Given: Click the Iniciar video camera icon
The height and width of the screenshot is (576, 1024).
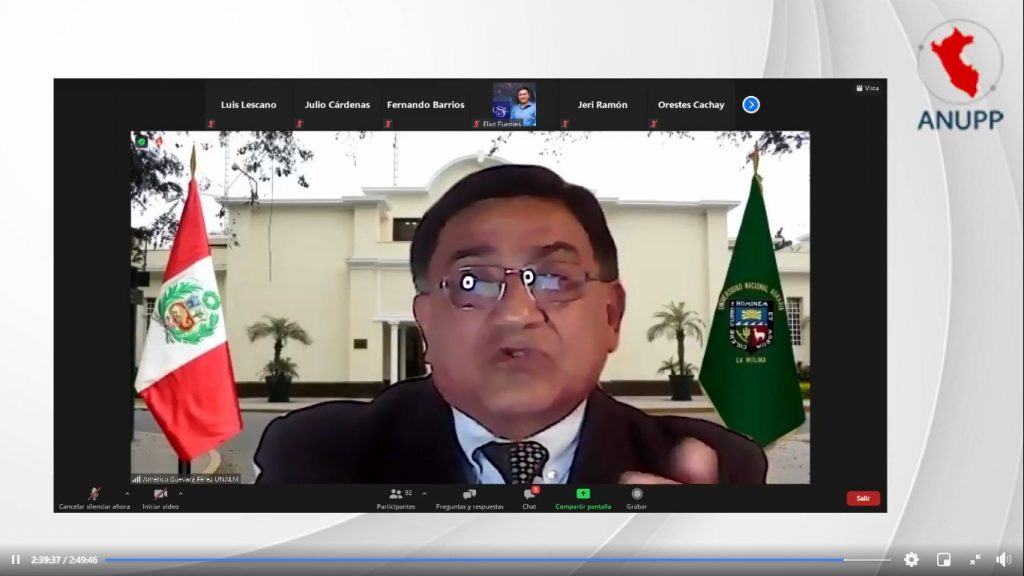Looking at the screenshot, I should (160, 494).
